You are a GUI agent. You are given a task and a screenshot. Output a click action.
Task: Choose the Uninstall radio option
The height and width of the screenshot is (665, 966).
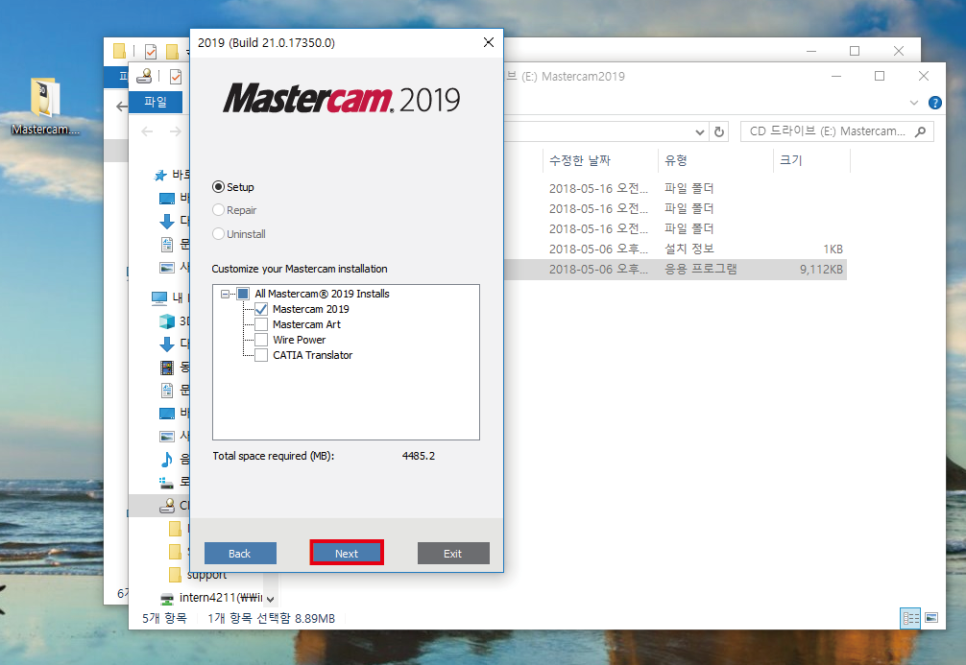(218, 234)
